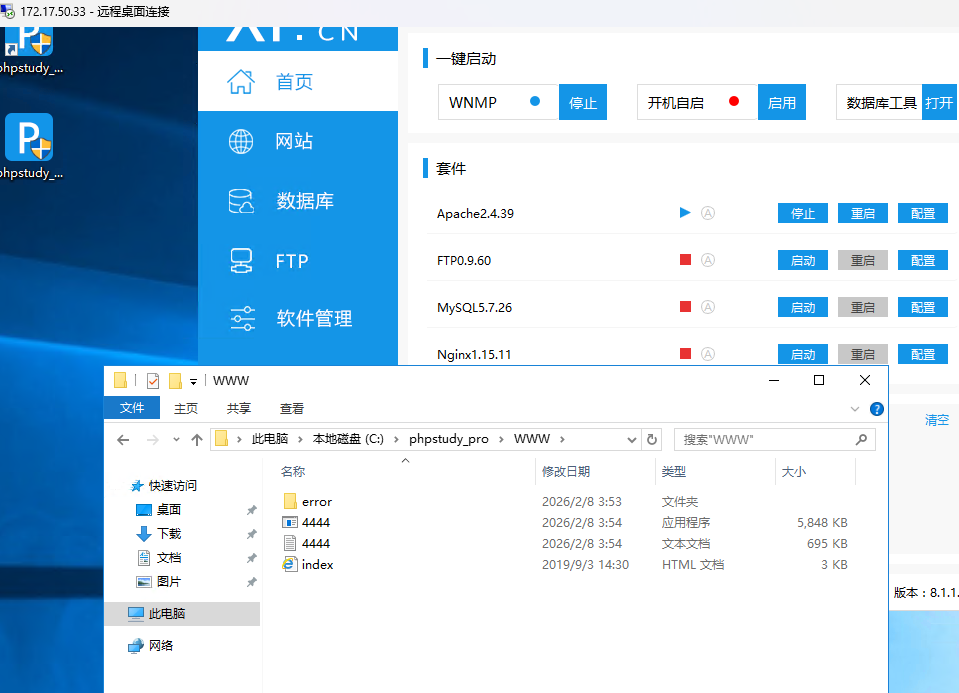Sort files by the 名称 column header

[293, 472]
